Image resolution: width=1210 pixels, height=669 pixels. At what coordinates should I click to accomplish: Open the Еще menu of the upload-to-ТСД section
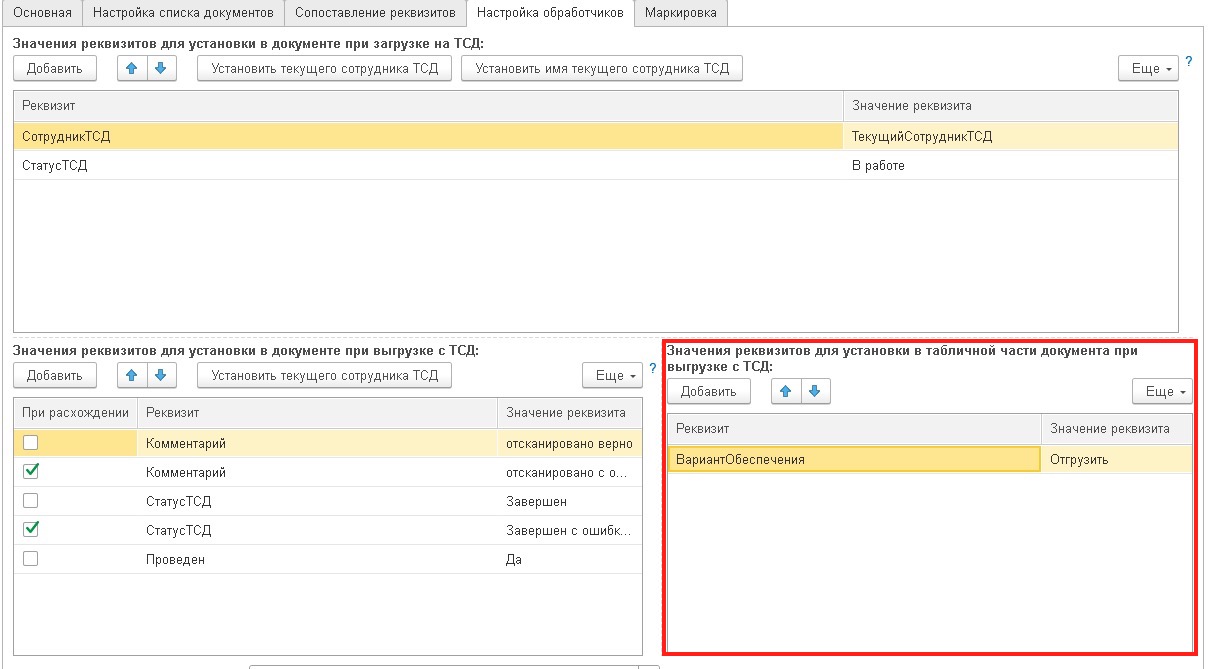[x=1148, y=68]
